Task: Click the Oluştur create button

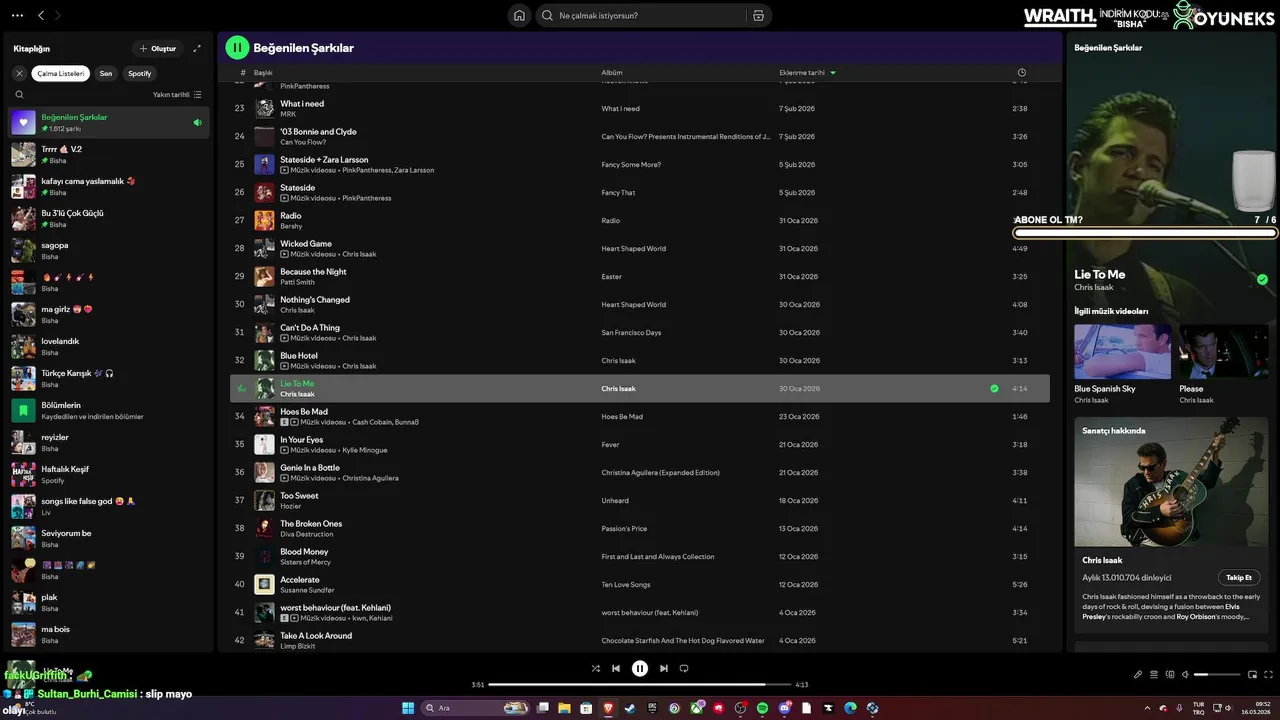Action: [x=158, y=48]
